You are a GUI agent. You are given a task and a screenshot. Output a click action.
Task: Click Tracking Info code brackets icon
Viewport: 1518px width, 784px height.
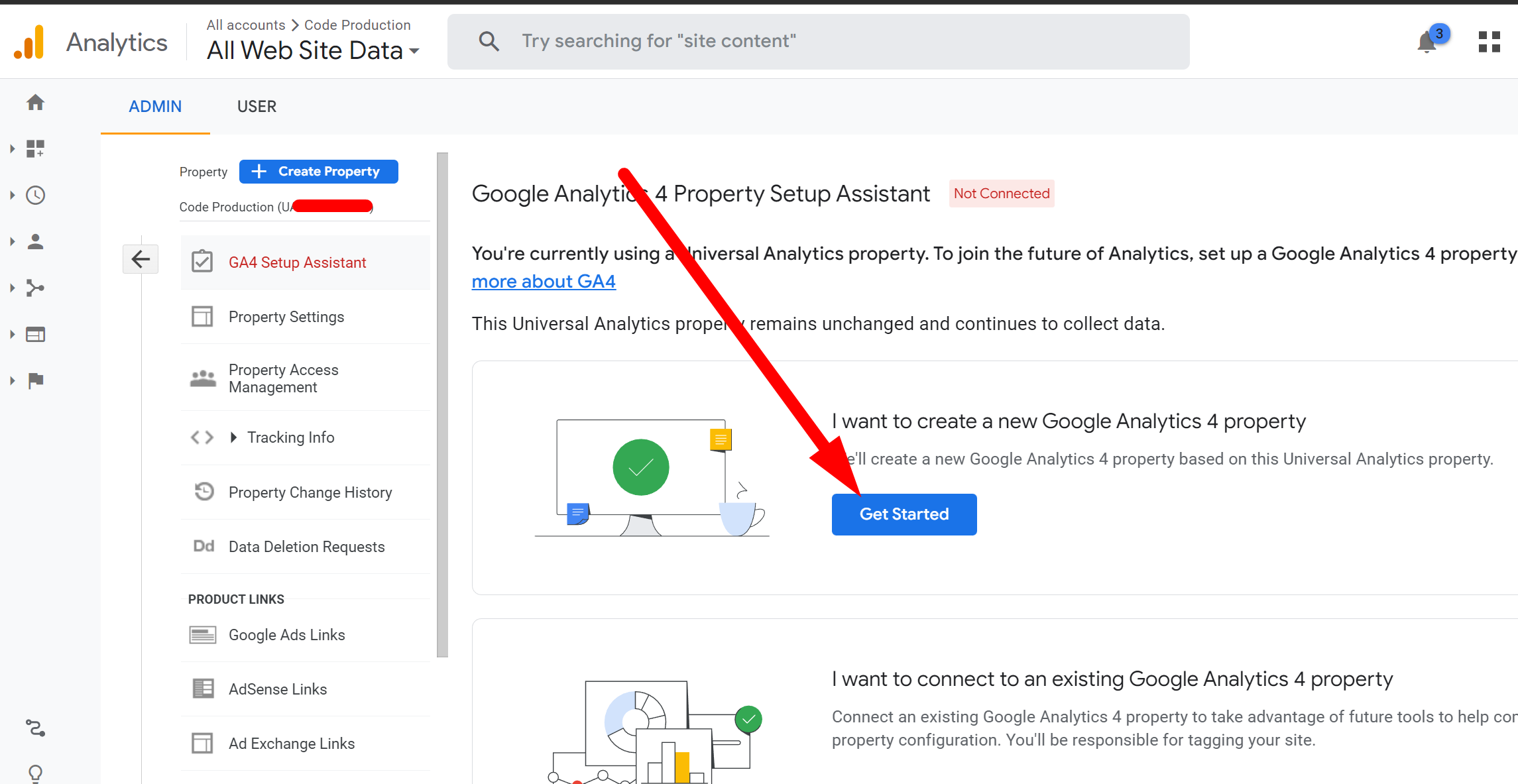[x=202, y=437]
